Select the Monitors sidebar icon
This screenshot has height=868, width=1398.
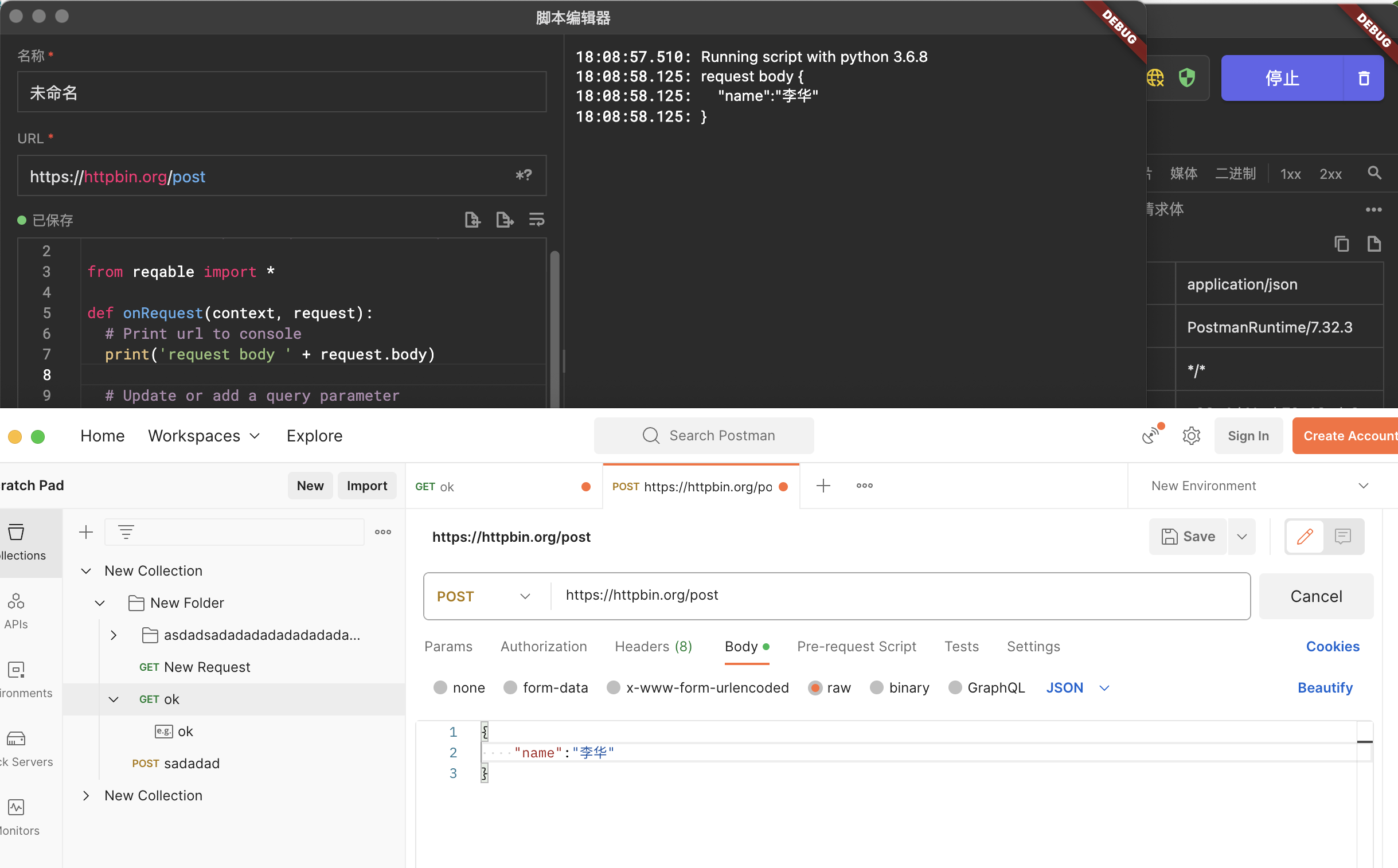(15, 808)
